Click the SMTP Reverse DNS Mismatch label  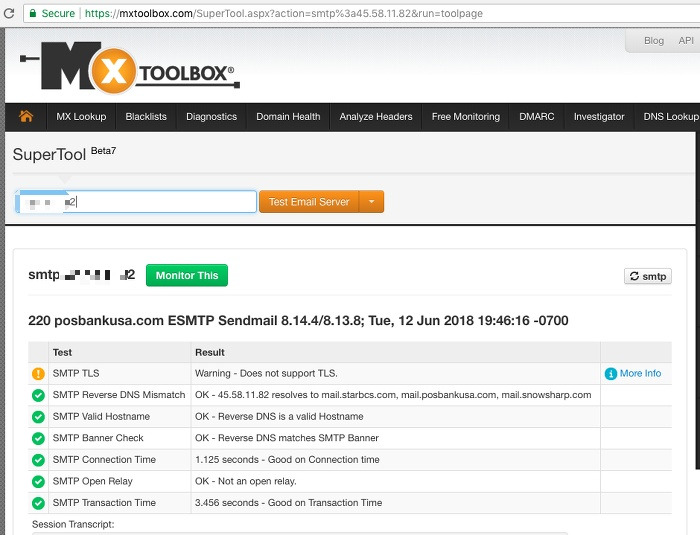[x=119, y=395]
